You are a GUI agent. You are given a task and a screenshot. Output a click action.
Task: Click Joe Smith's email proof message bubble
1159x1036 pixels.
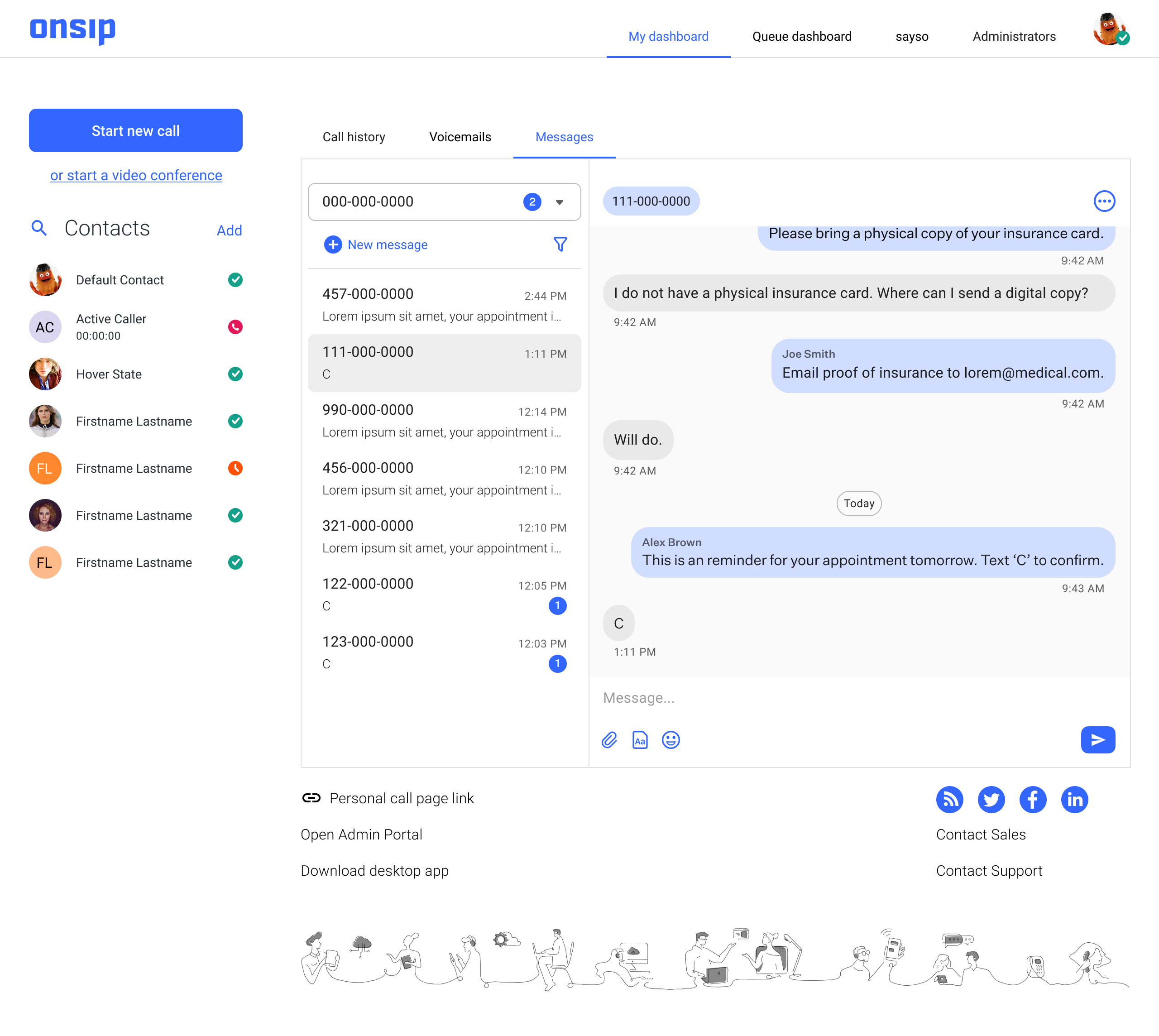(x=943, y=365)
